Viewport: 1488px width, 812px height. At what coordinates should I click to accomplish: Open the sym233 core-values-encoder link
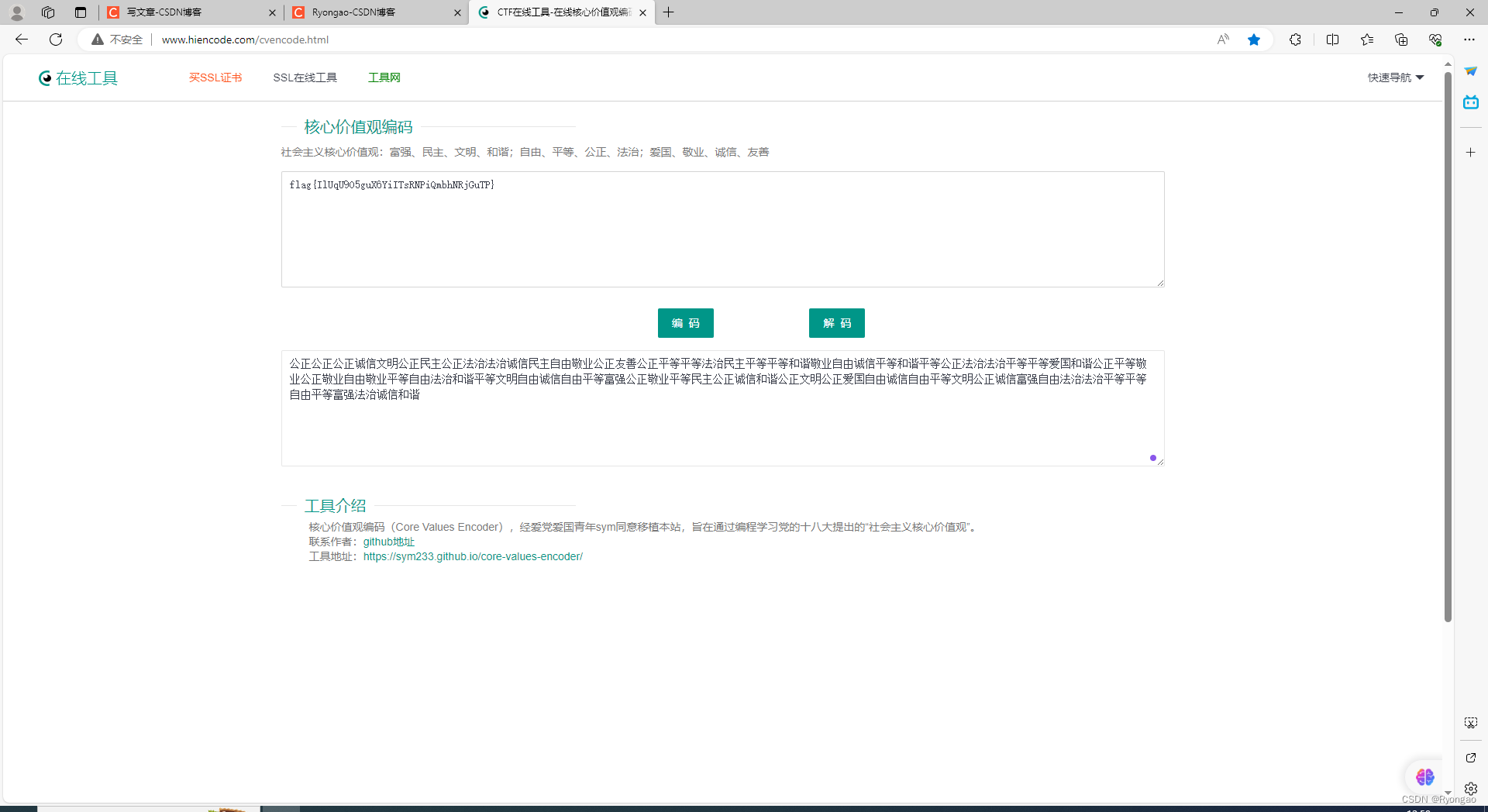click(473, 556)
